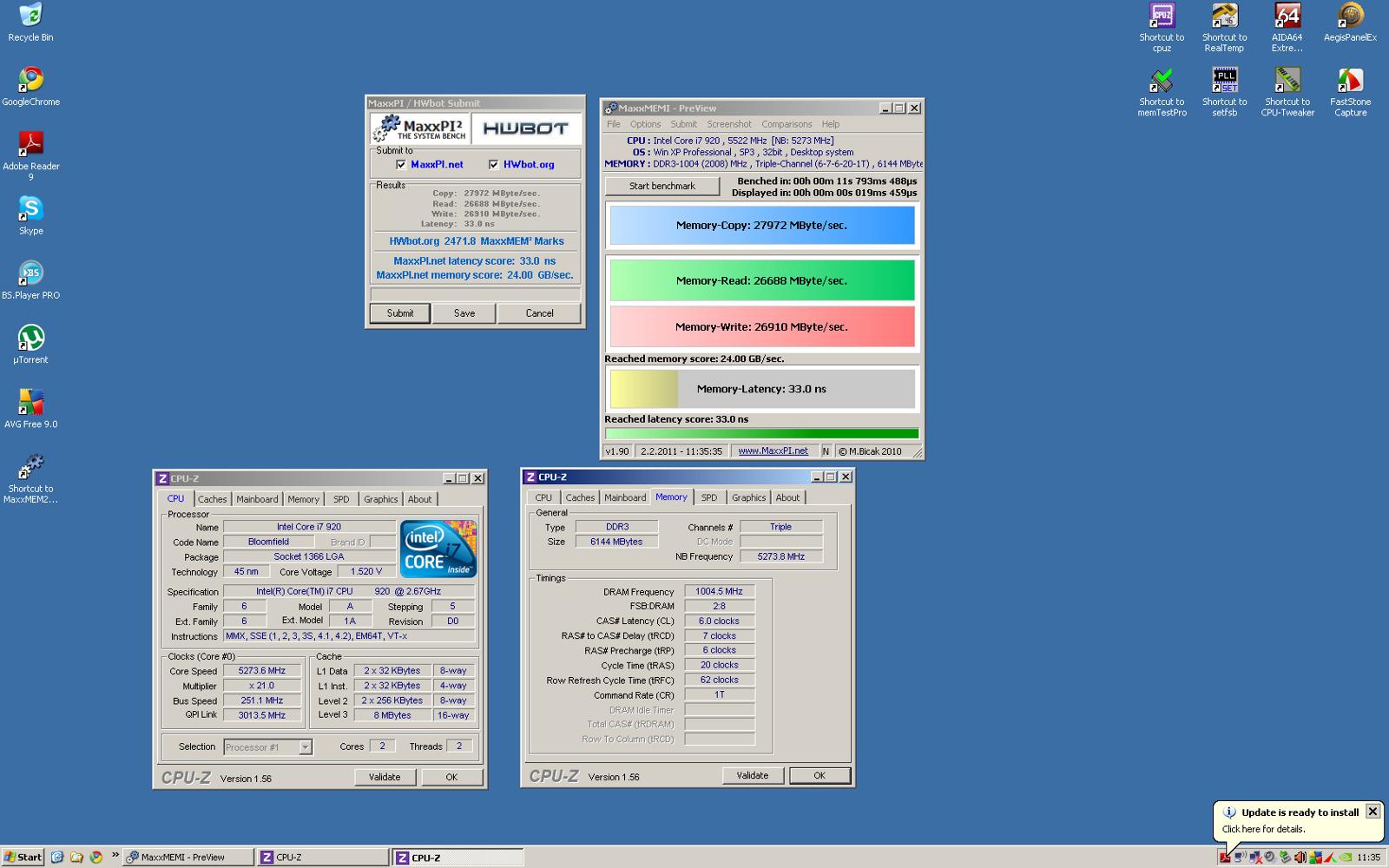Image resolution: width=1389 pixels, height=868 pixels.
Task: Open Adobe Reader 9 desktop icon
Action: tap(30, 156)
